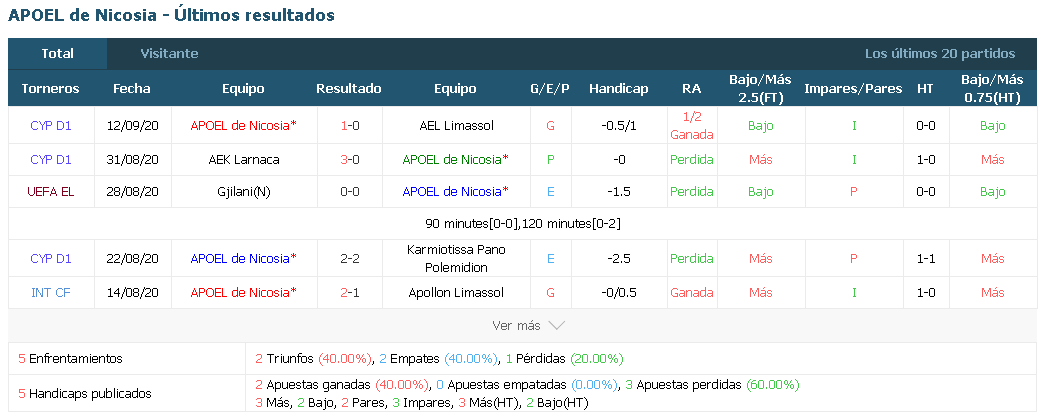Viewport: 1043px width, 416px height.
Task: Open CYP D1 link for 12/09/20 match
Action: [x=51, y=125]
